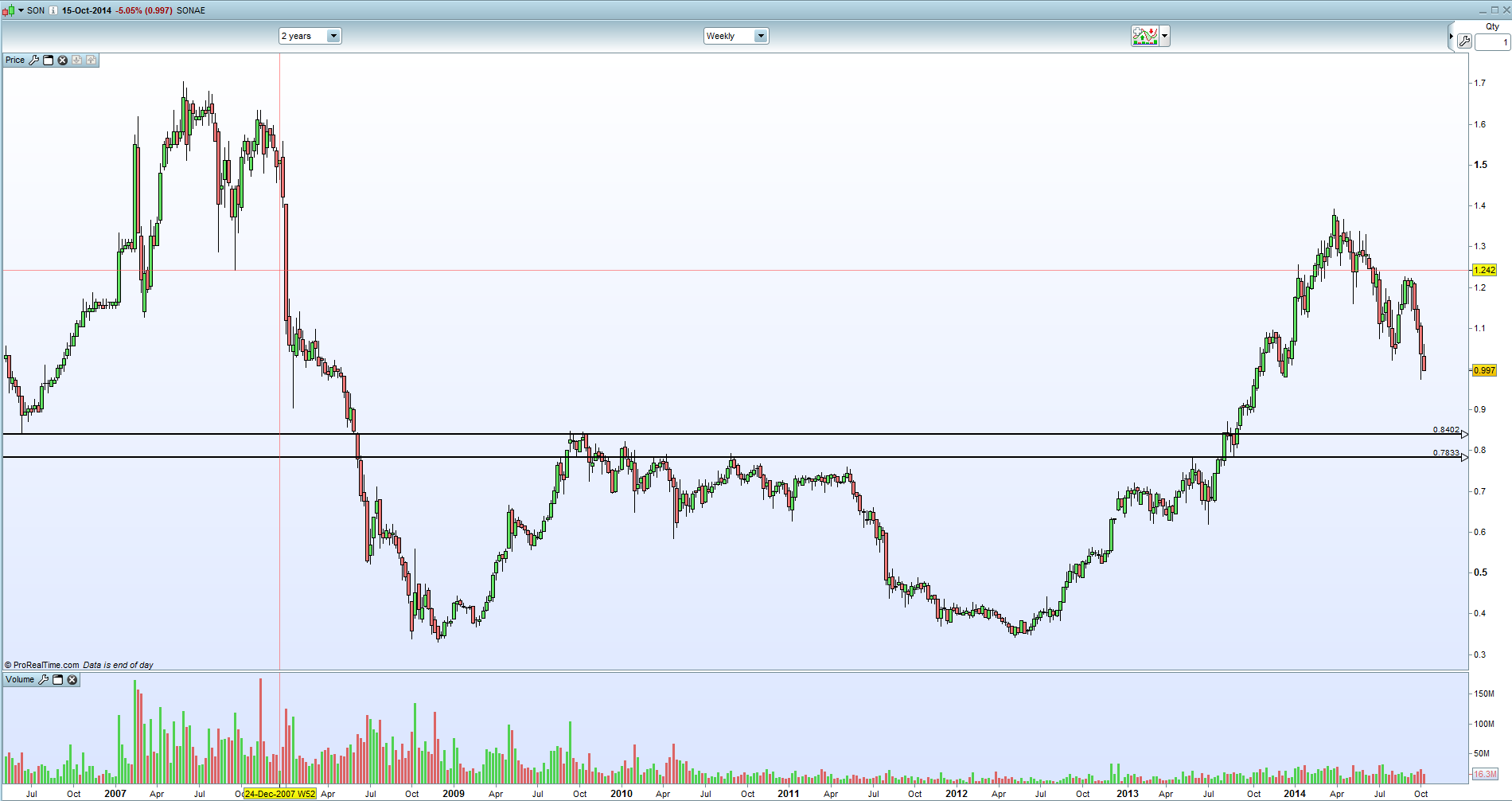Detach the Volume panel into a window

coord(58,679)
